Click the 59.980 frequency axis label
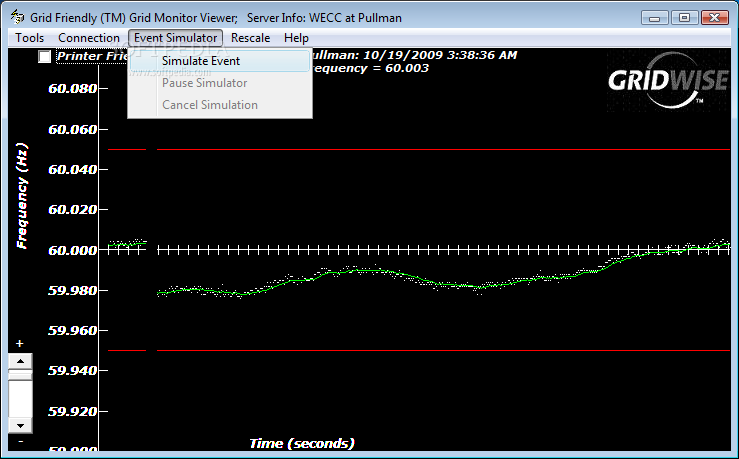The image size is (739, 459). pyautogui.click(x=73, y=290)
